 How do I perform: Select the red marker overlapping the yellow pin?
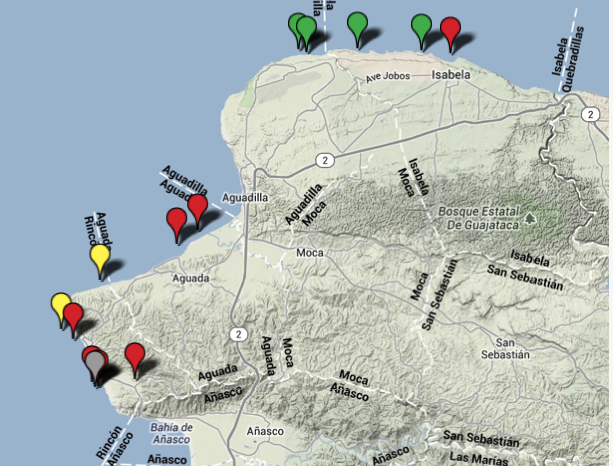[x=74, y=315]
